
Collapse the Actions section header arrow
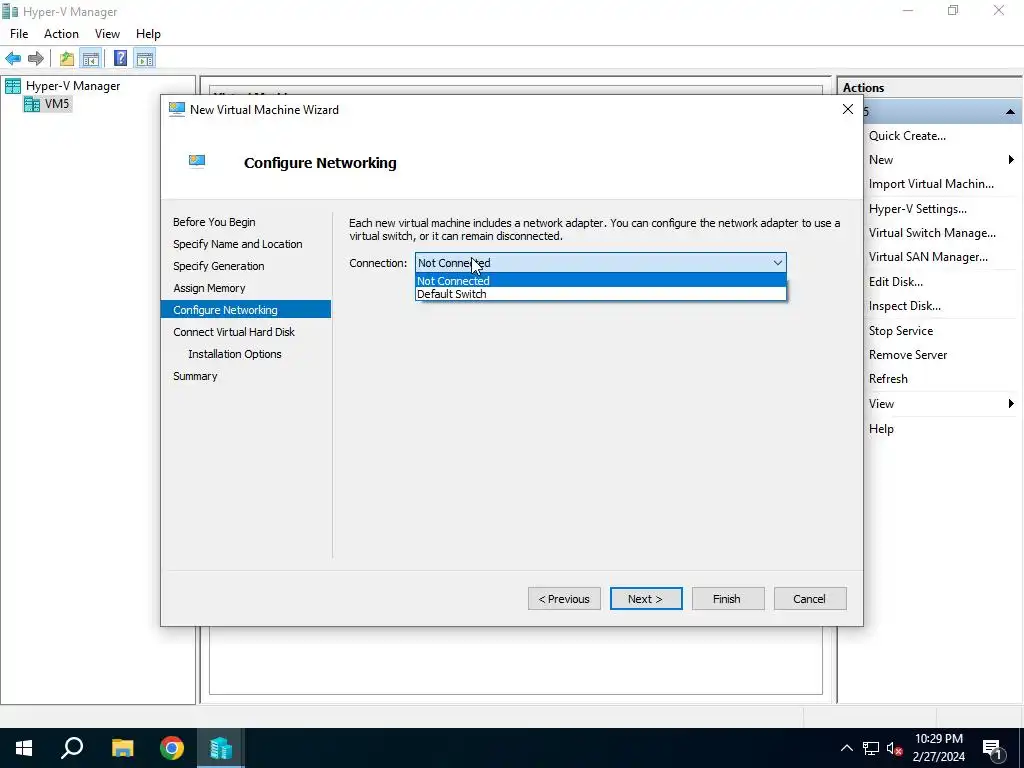coord(1010,112)
